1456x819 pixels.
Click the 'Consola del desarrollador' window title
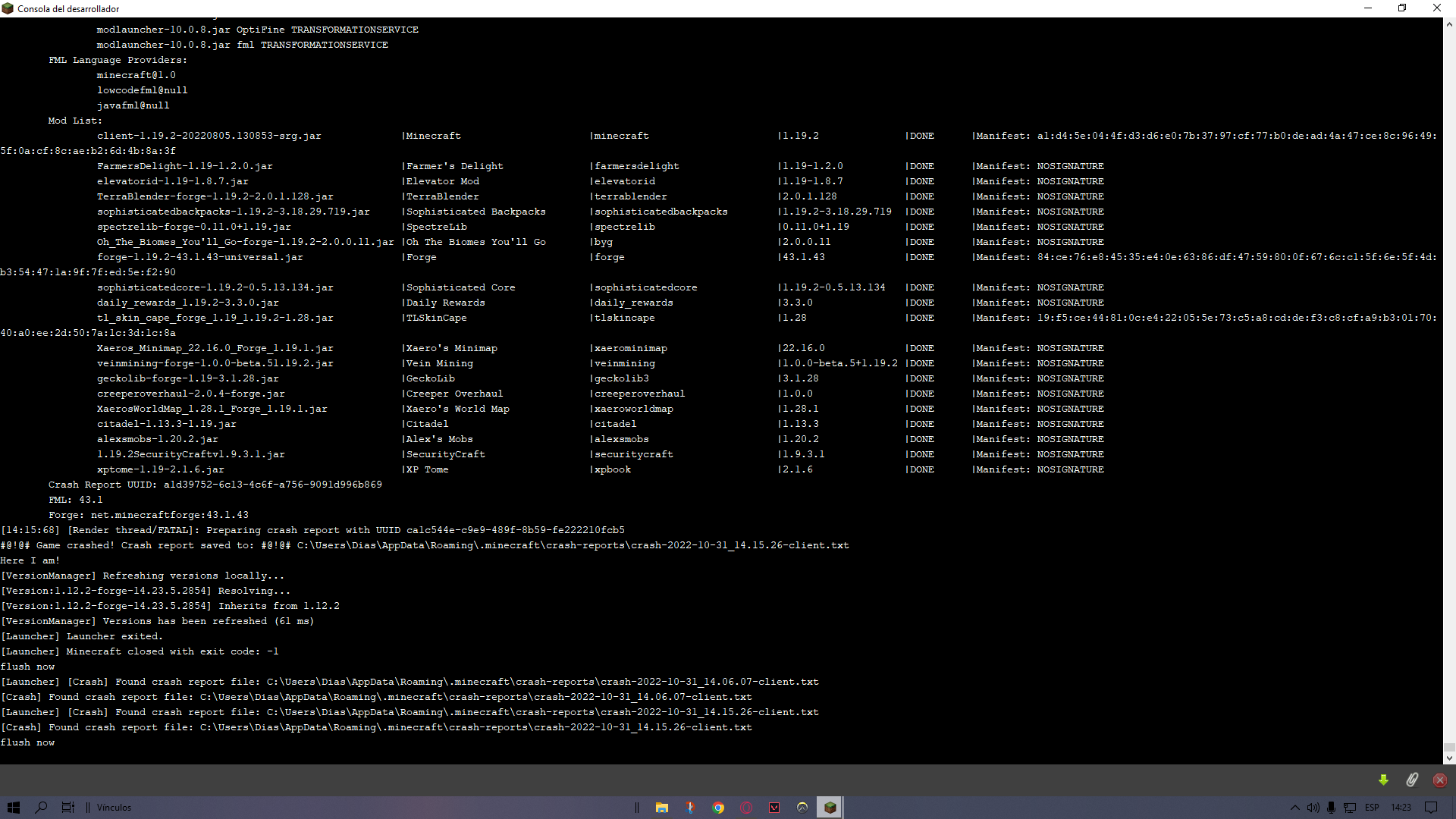point(68,9)
